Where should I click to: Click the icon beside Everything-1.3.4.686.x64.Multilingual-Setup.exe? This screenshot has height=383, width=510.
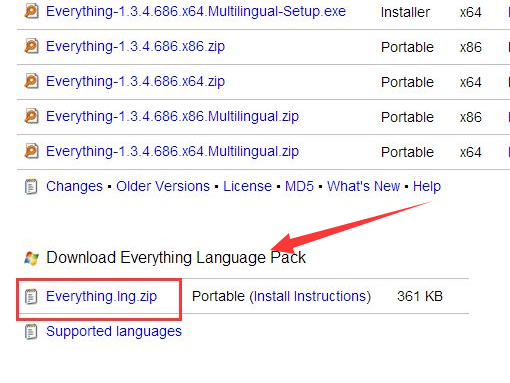[x=32, y=11]
